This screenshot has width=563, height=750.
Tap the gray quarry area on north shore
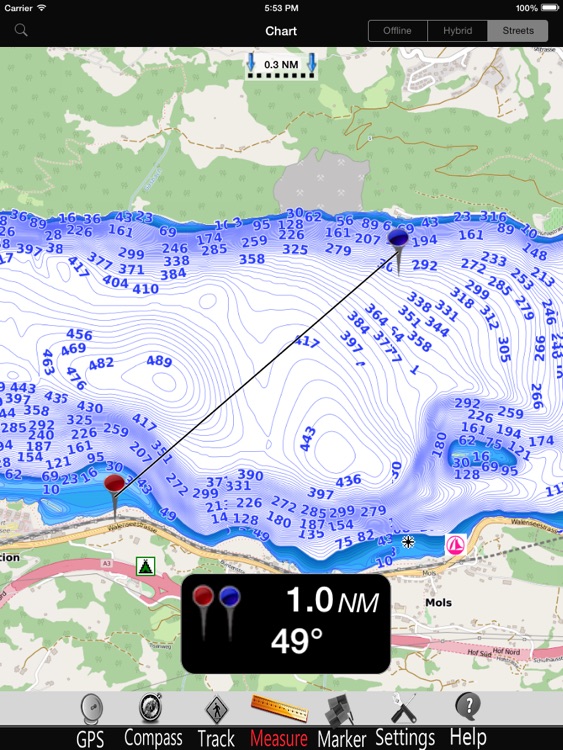(323, 181)
